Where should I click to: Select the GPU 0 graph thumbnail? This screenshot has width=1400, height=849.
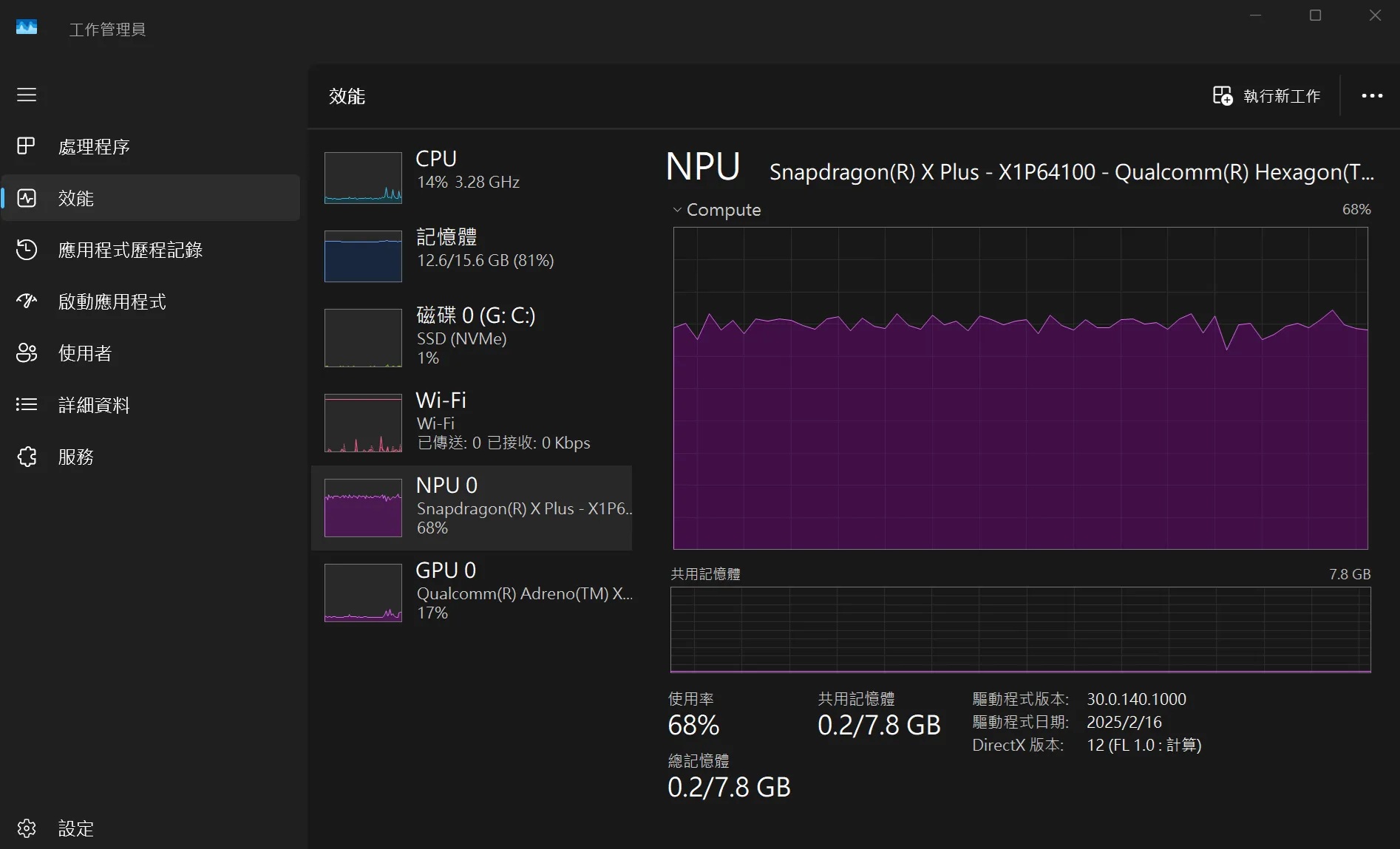[x=363, y=593]
